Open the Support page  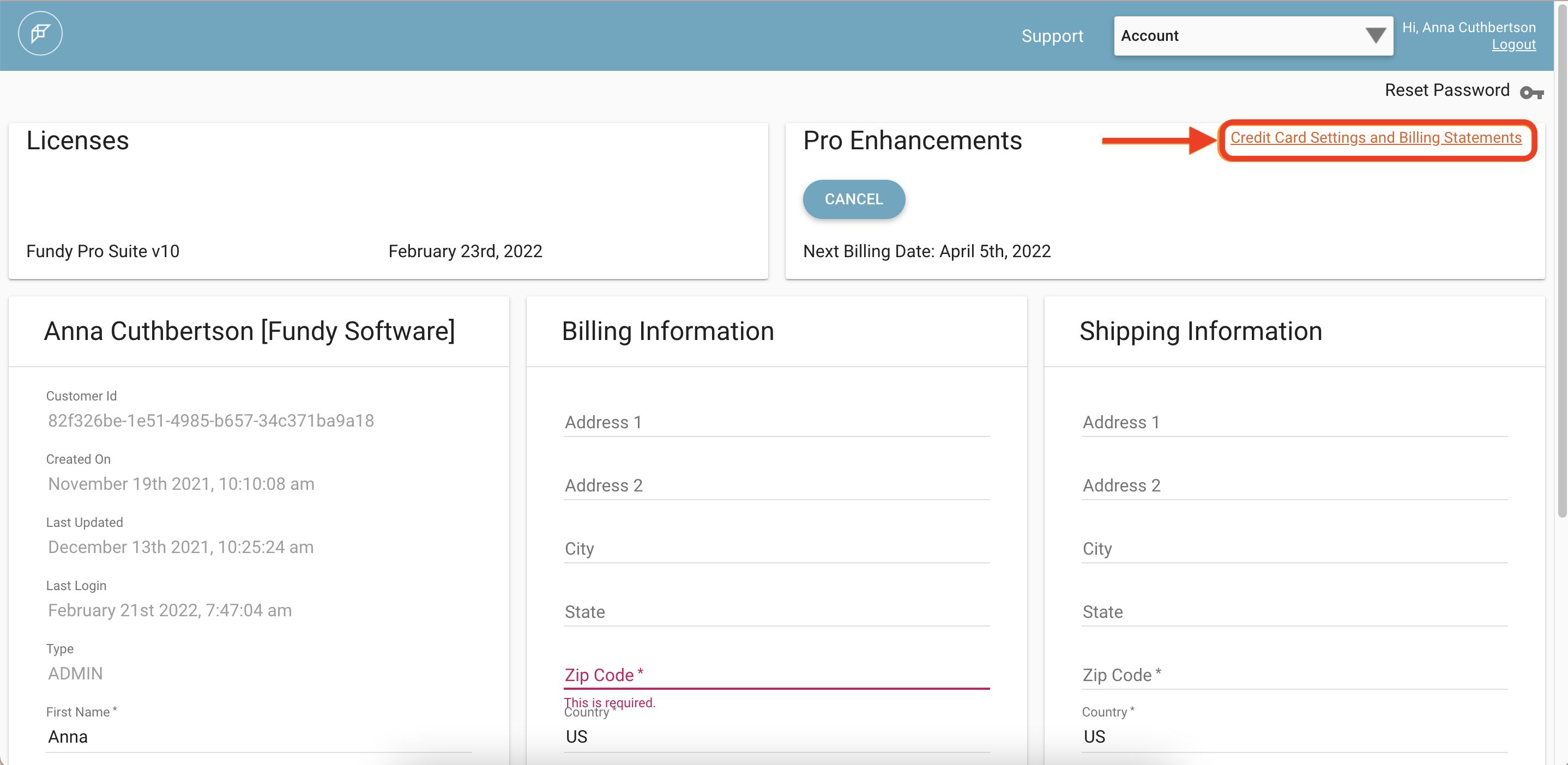(1052, 36)
